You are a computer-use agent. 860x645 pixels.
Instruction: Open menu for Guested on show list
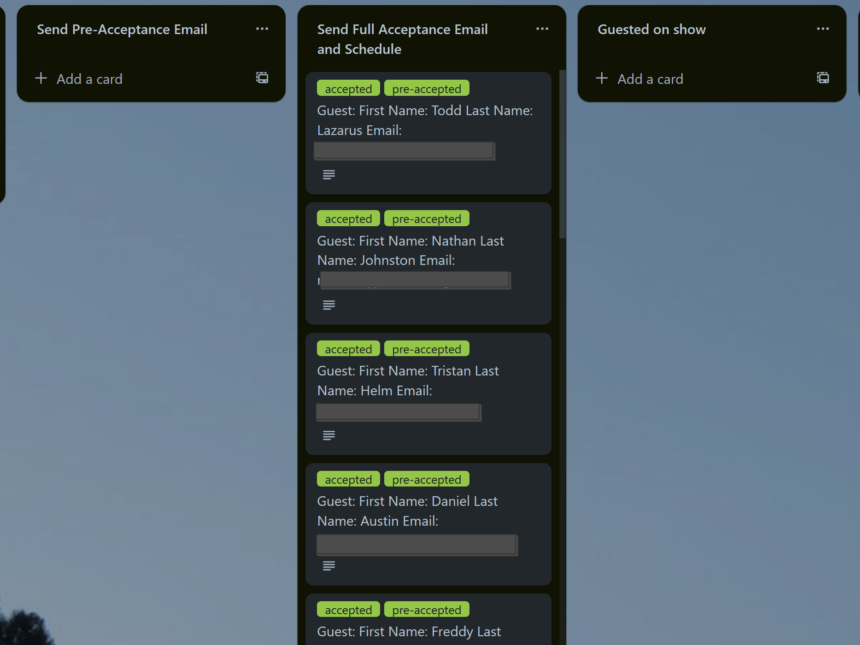(x=823, y=29)
